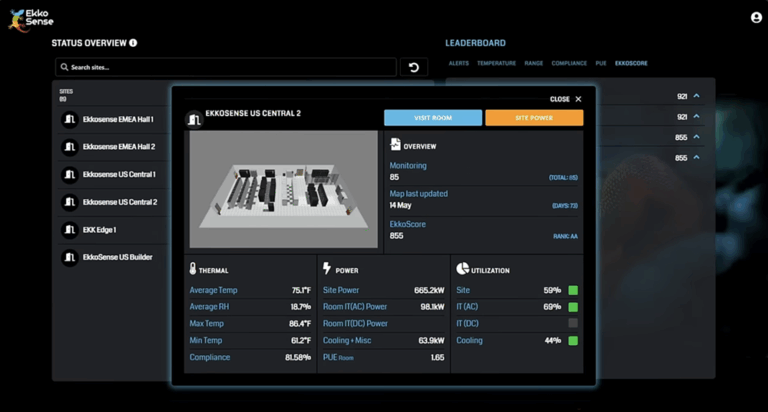The width and height of the screenshot is (768, 412).
Task: Switch to the PUE leaderboard tab
Action: coord(601,63)
